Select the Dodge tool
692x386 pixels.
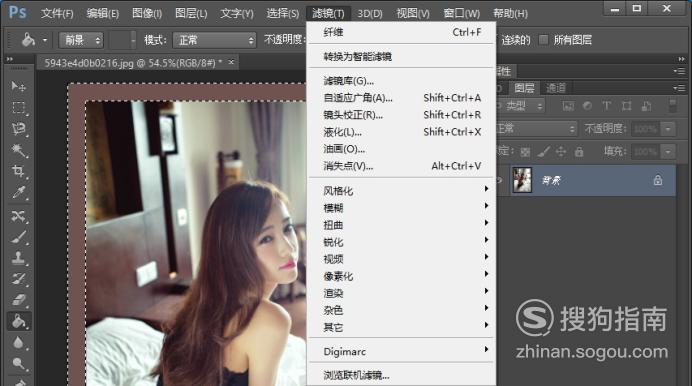pyautogui.click(x=18, y=363)
